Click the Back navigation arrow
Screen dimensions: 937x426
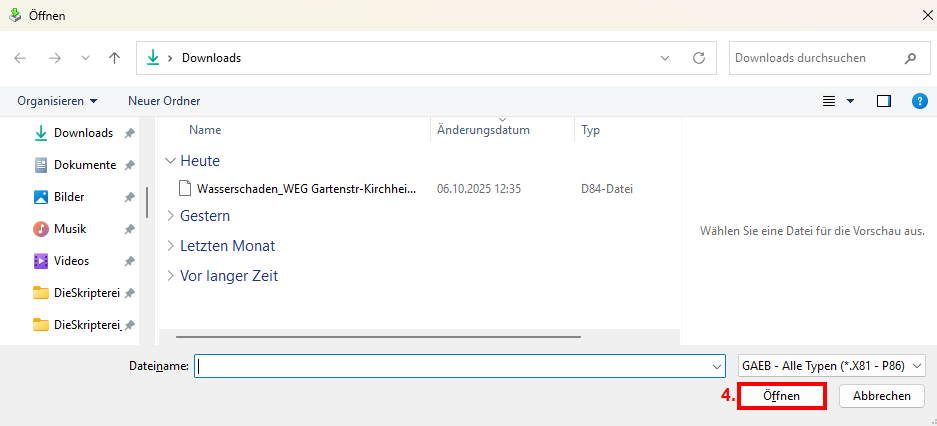21,58
